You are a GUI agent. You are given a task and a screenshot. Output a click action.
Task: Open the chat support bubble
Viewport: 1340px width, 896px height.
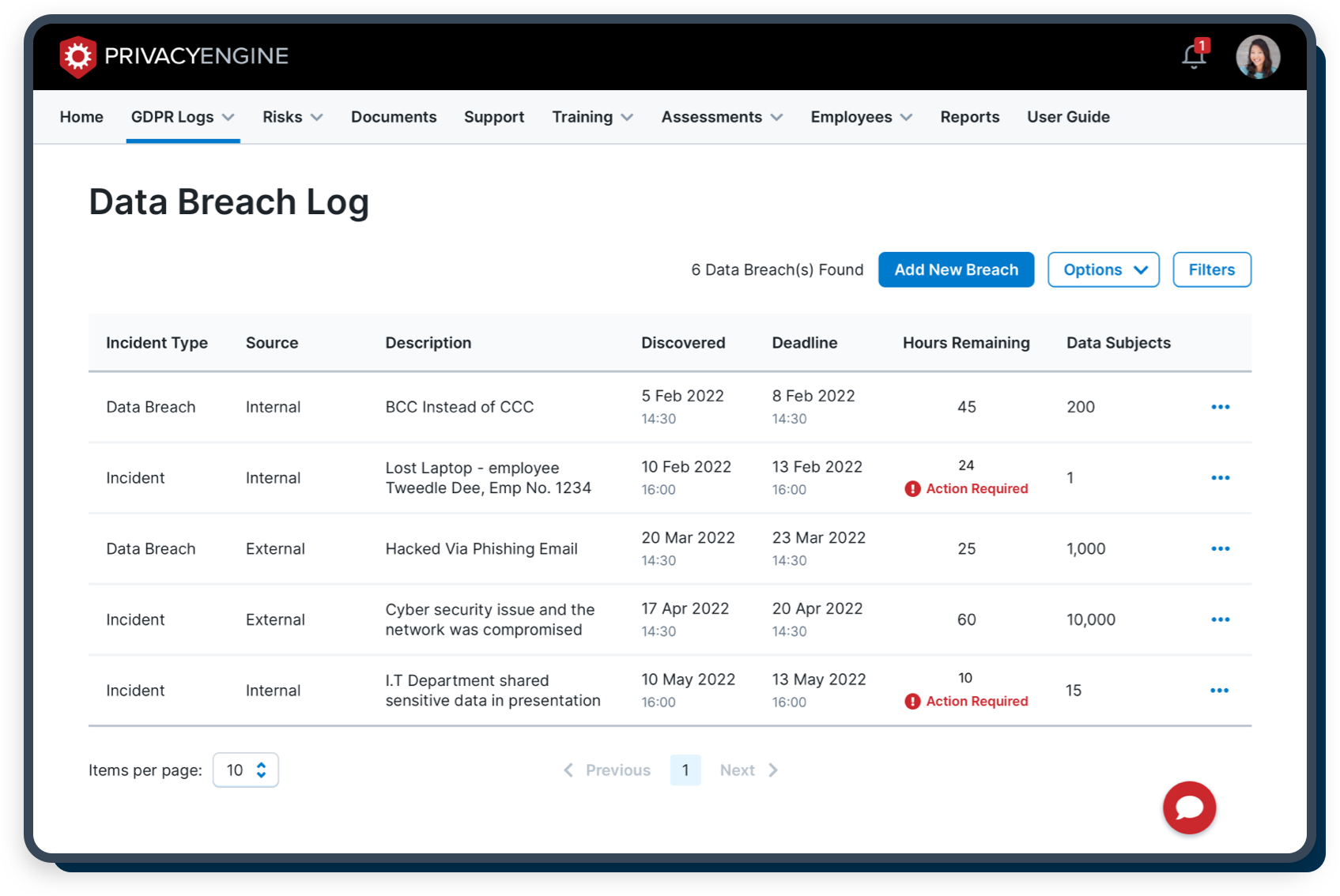click(1189, 808)
